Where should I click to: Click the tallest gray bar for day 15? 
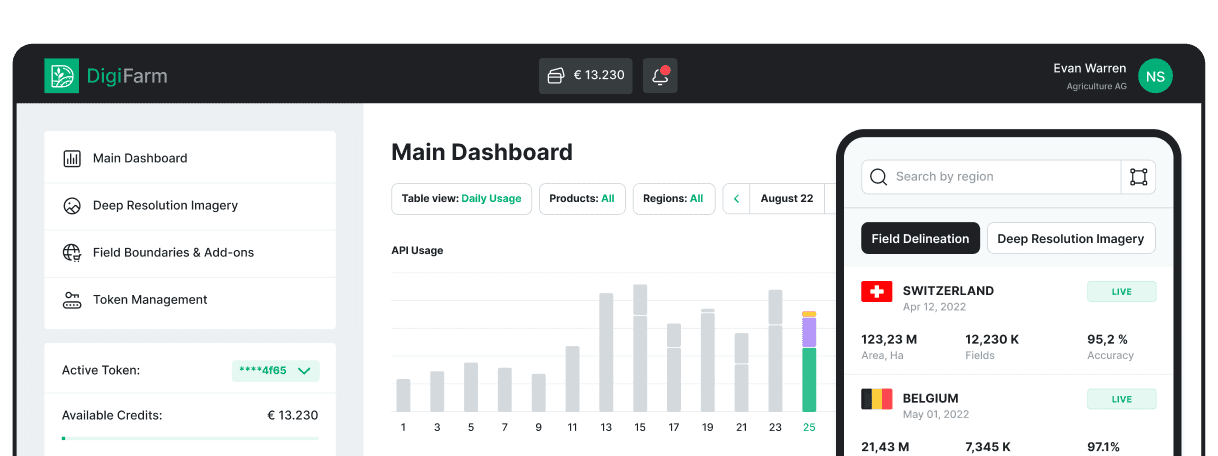click(640, 348)
